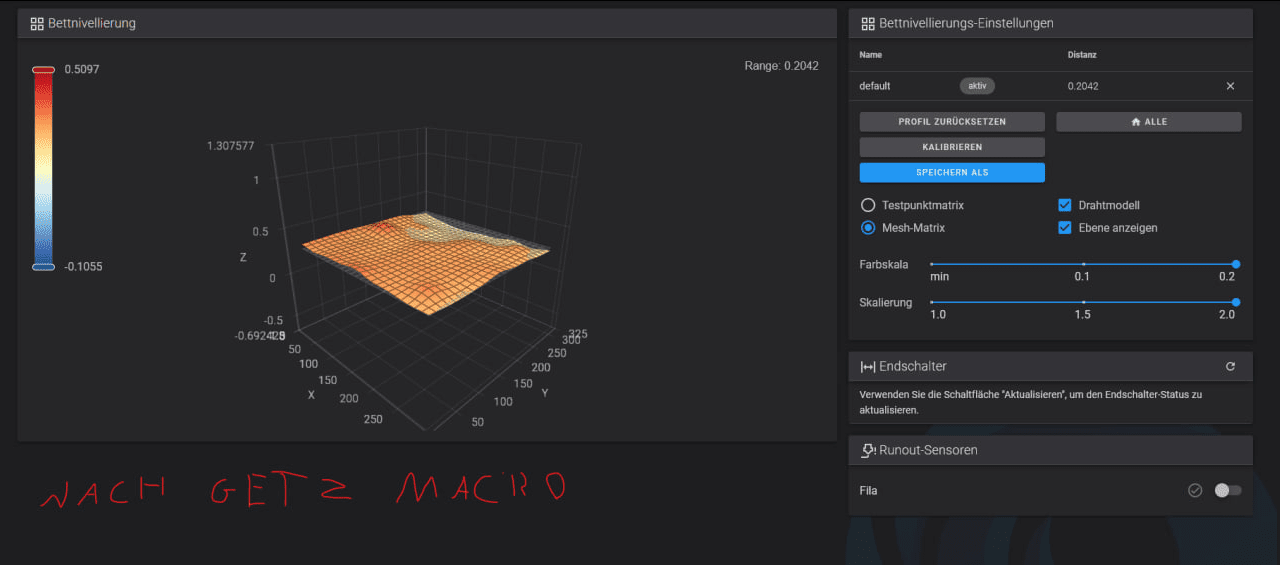Click the Bettnivellierungs-Einstellungen panel icon
Image resolution: width=1280 pixels, height=565 pixels.
pos(868,23)
